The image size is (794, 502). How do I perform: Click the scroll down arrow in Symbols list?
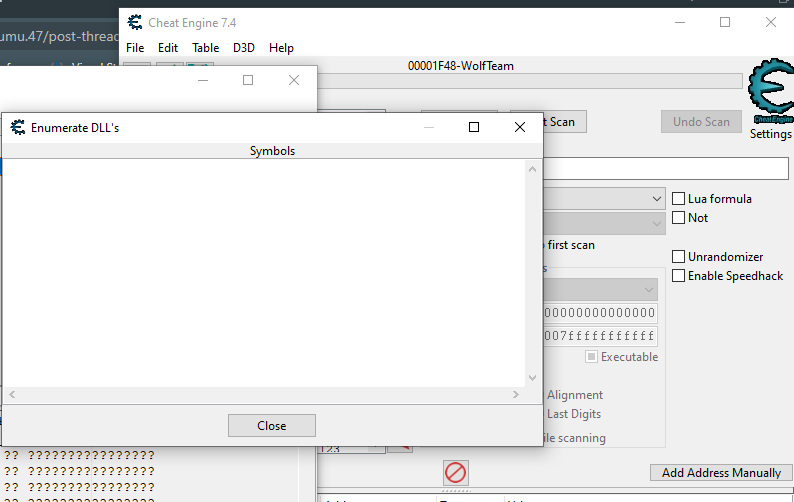pyautogui.click(x=532, y=377)
